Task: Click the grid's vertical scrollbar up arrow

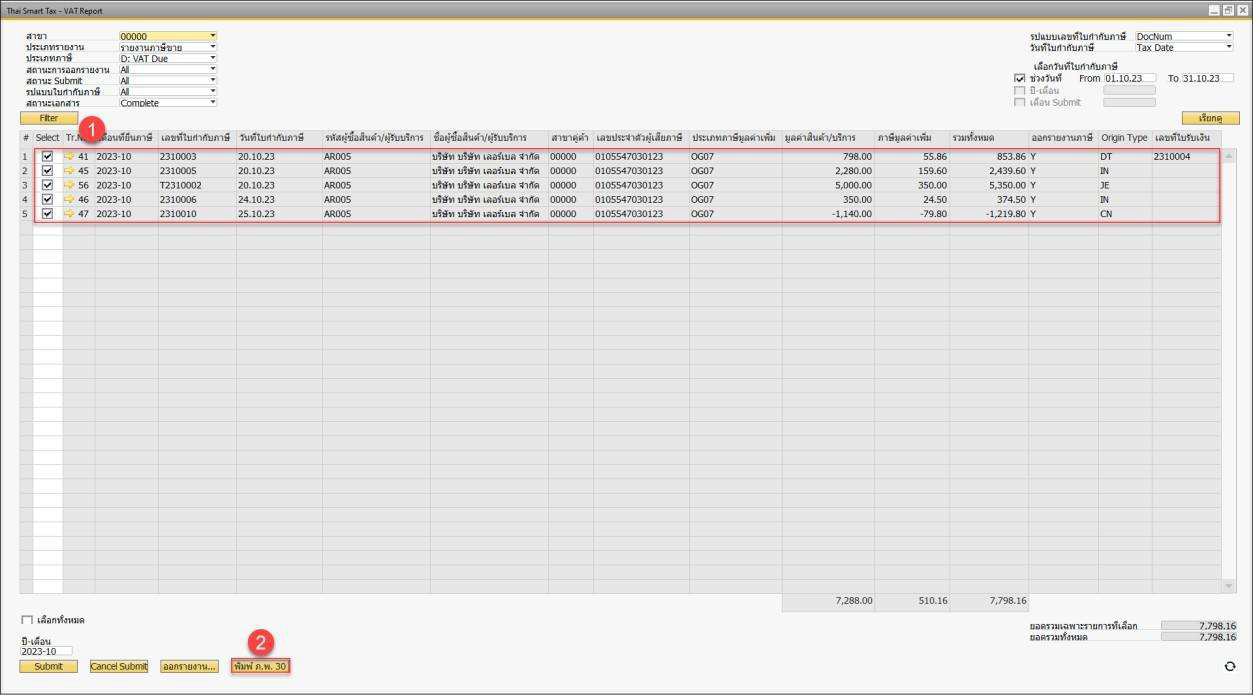Action: [1229, 156]
